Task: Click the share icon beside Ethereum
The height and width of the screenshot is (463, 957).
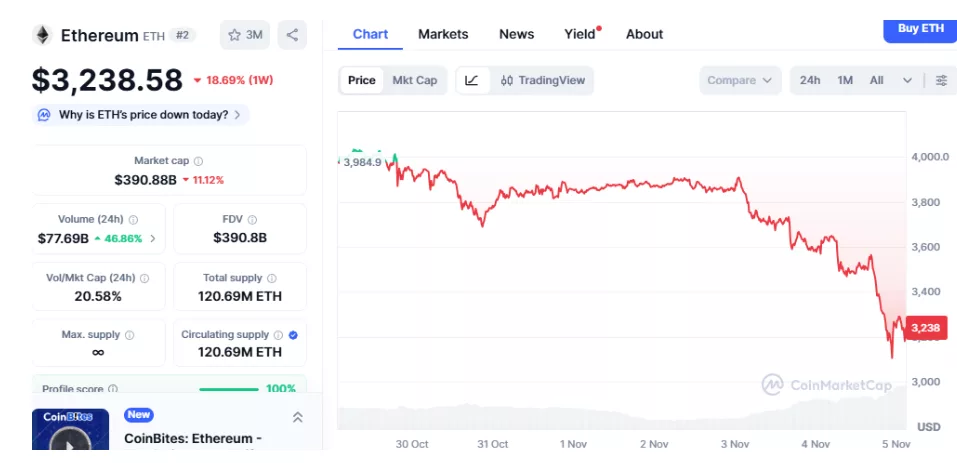Action: (x=292, y=35)
